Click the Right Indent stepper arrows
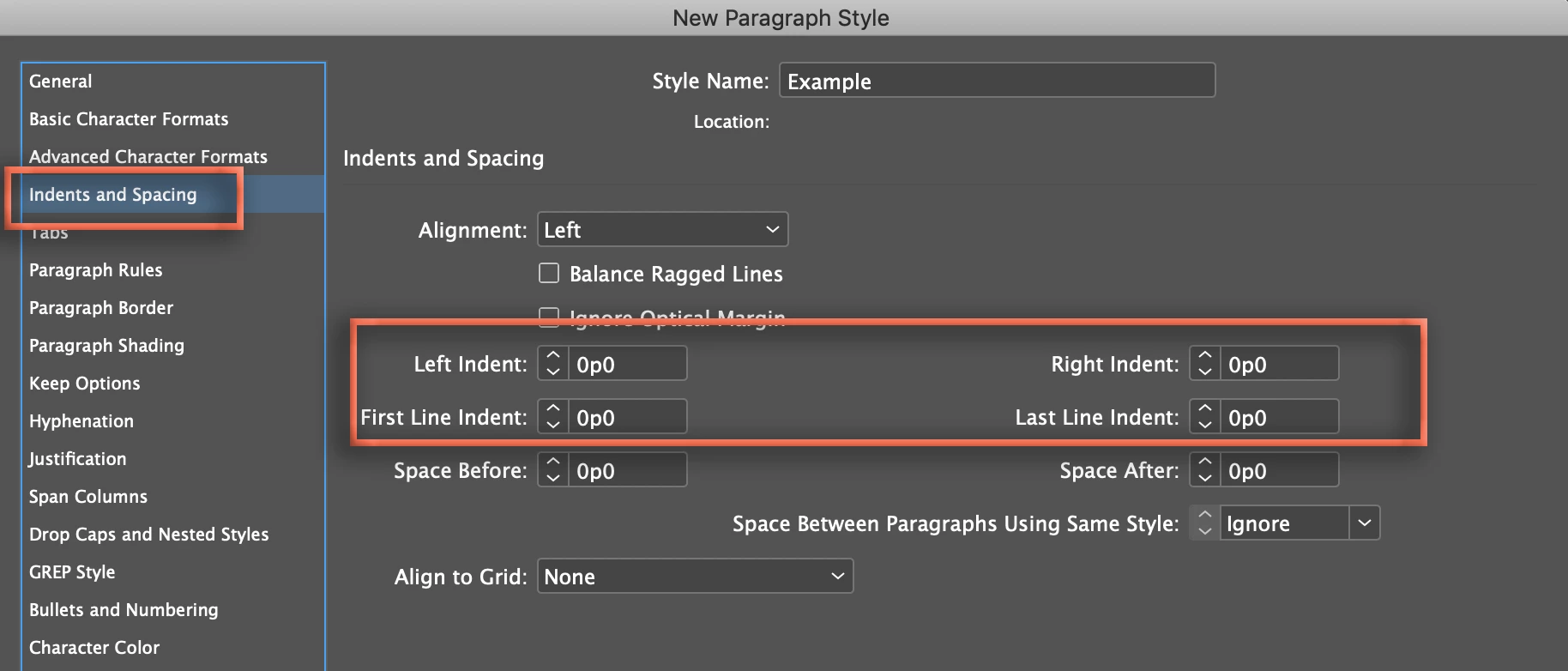 pos(1205,363)
